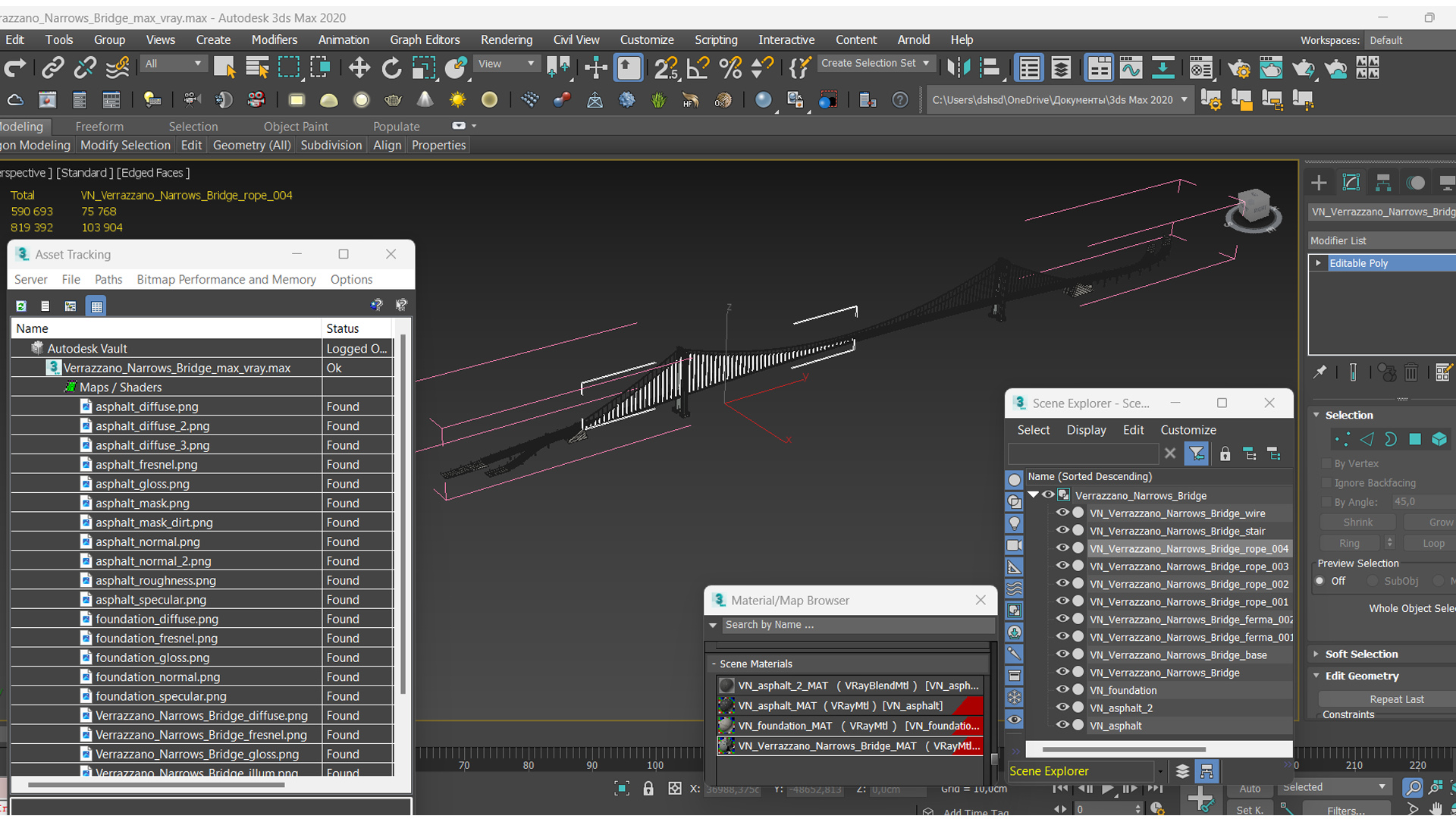Click the Link objects chain icon
Viewport: 1456px width, 819px height.
pos(52,68)
